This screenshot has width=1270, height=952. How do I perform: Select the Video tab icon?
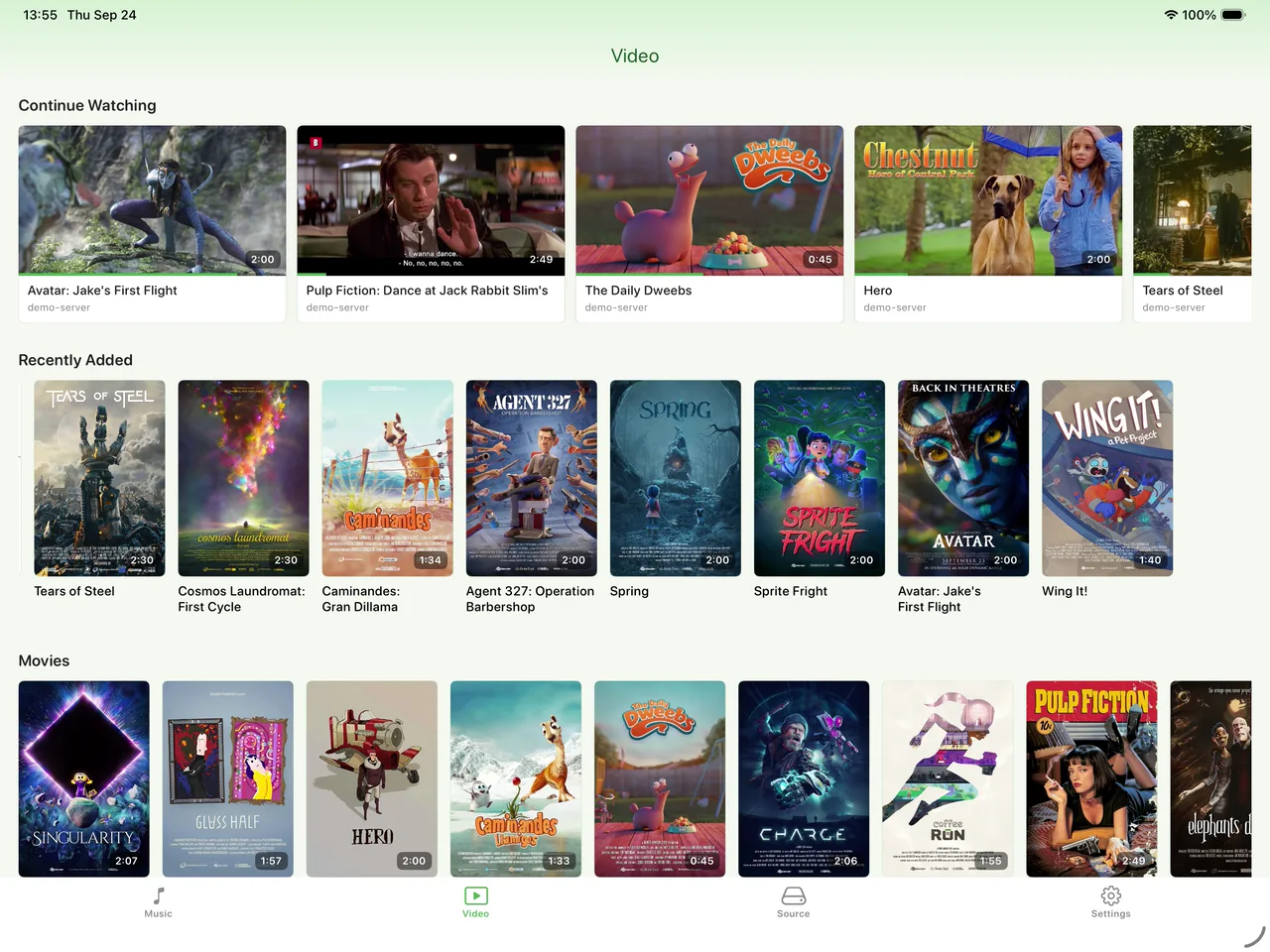coord(475,895)
